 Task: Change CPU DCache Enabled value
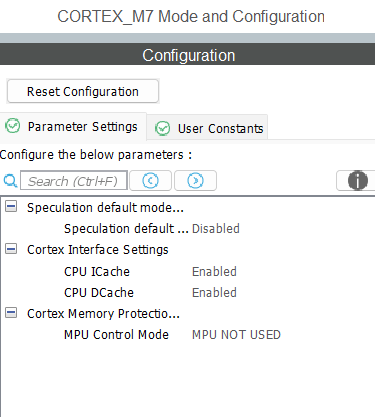[214, 293]
